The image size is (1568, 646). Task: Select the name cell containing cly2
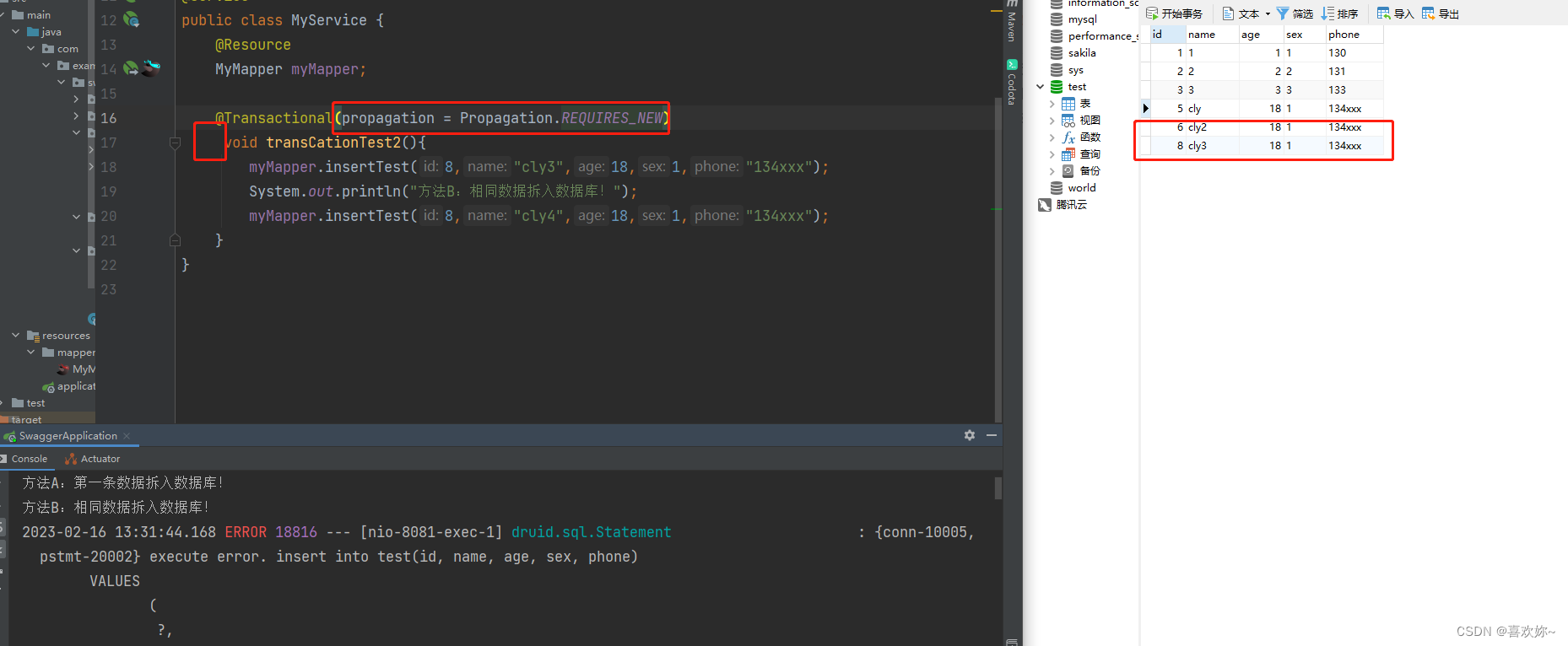coord(1212,127)
